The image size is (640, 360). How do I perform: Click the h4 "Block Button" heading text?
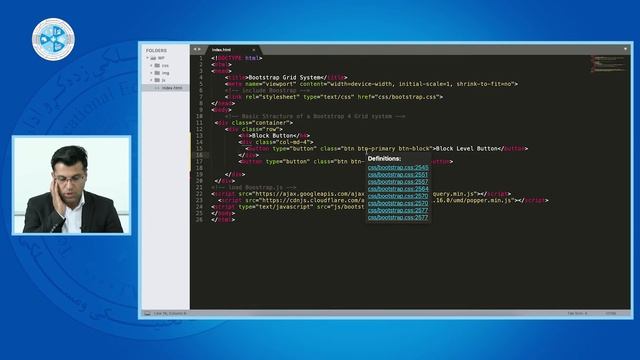pyautogui.click(x=273, y=136)
